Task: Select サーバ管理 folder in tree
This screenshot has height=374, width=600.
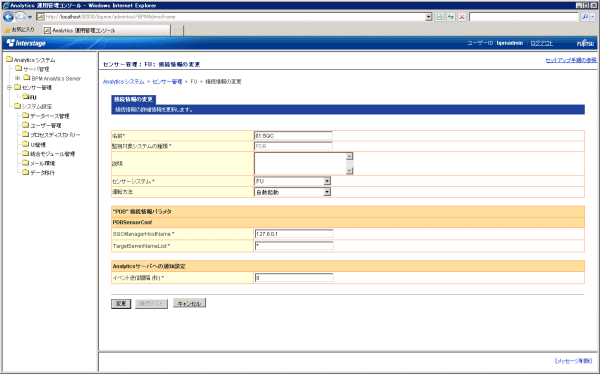Action: coord(36,69)
